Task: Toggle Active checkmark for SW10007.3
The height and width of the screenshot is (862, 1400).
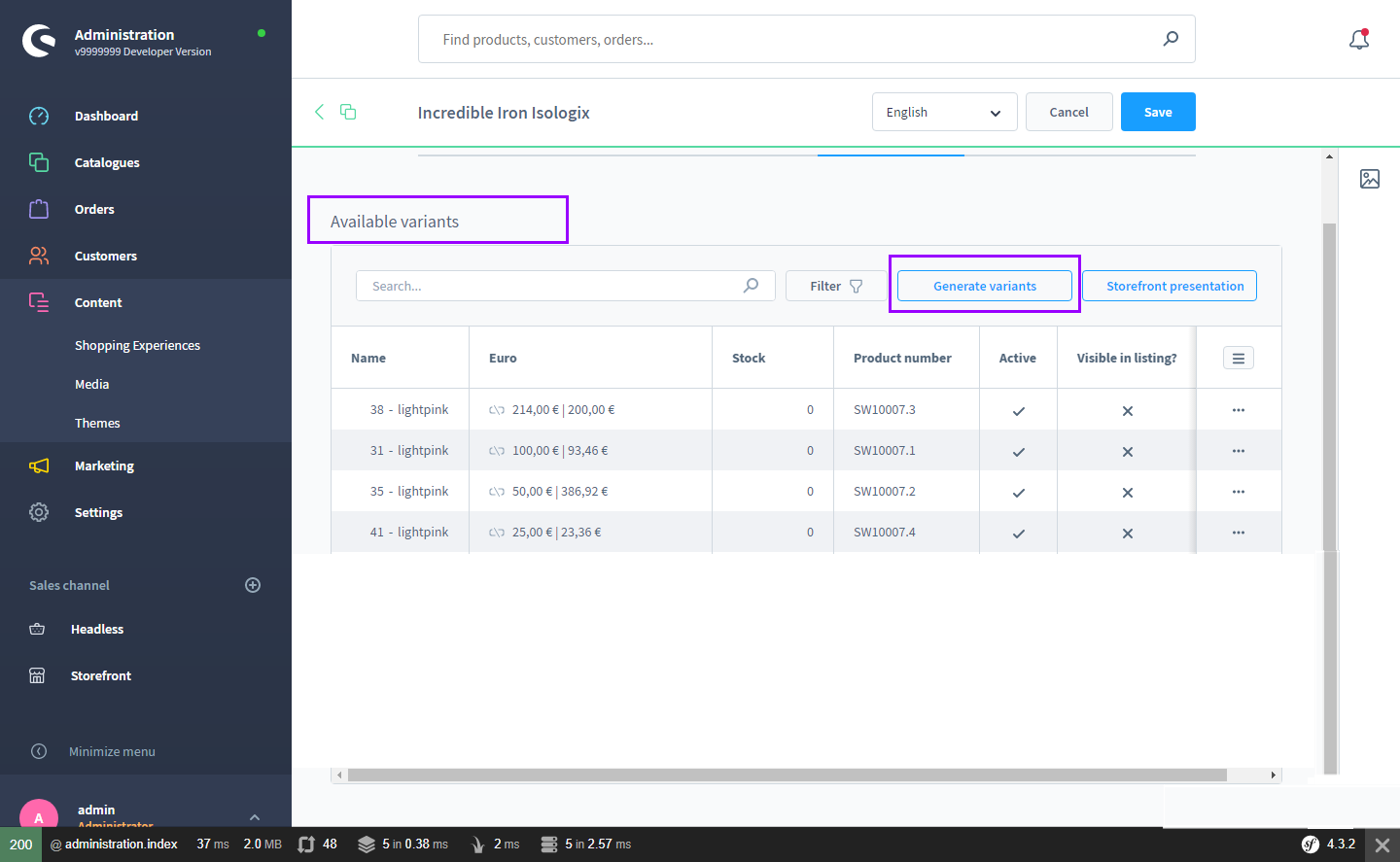Action: click(1019, 411)
